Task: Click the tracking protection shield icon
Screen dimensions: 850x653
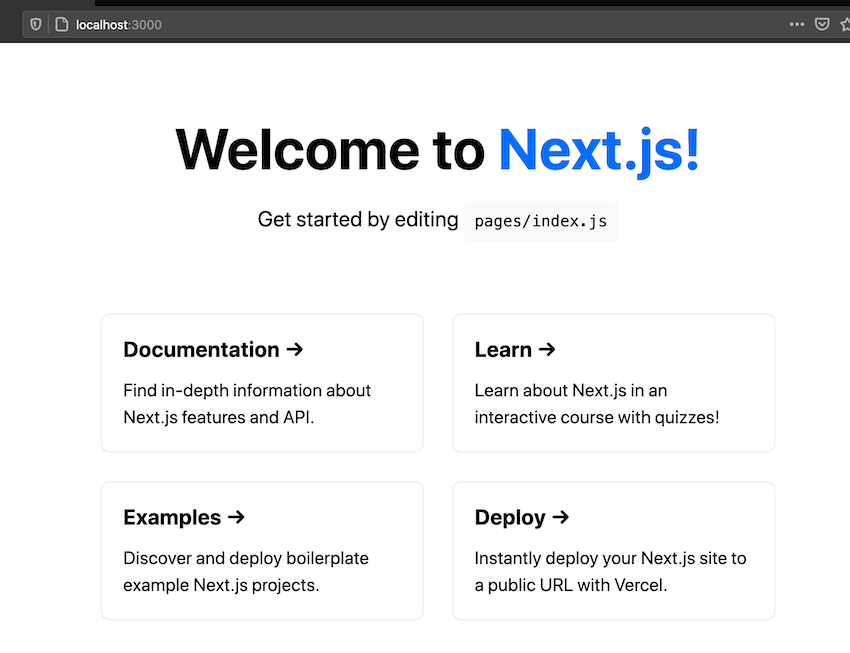Action: pos(36,24)
